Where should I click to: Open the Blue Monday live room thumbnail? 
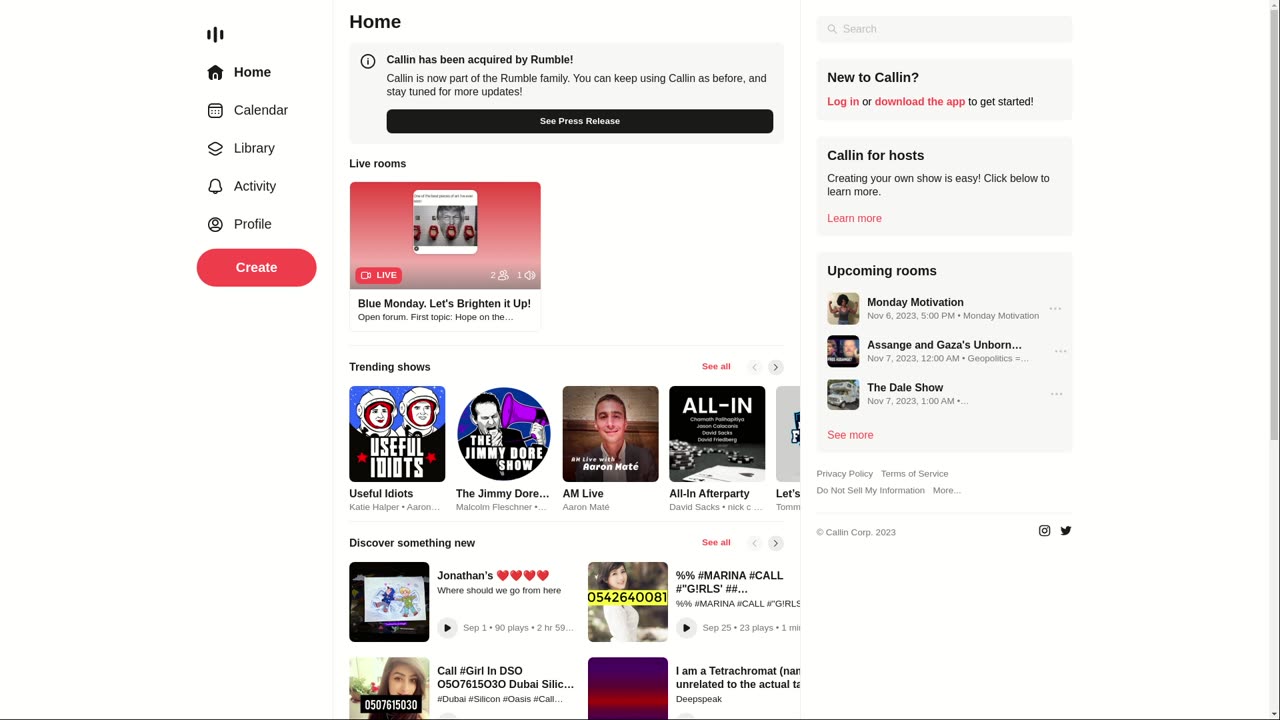click(x=445, y=236)
